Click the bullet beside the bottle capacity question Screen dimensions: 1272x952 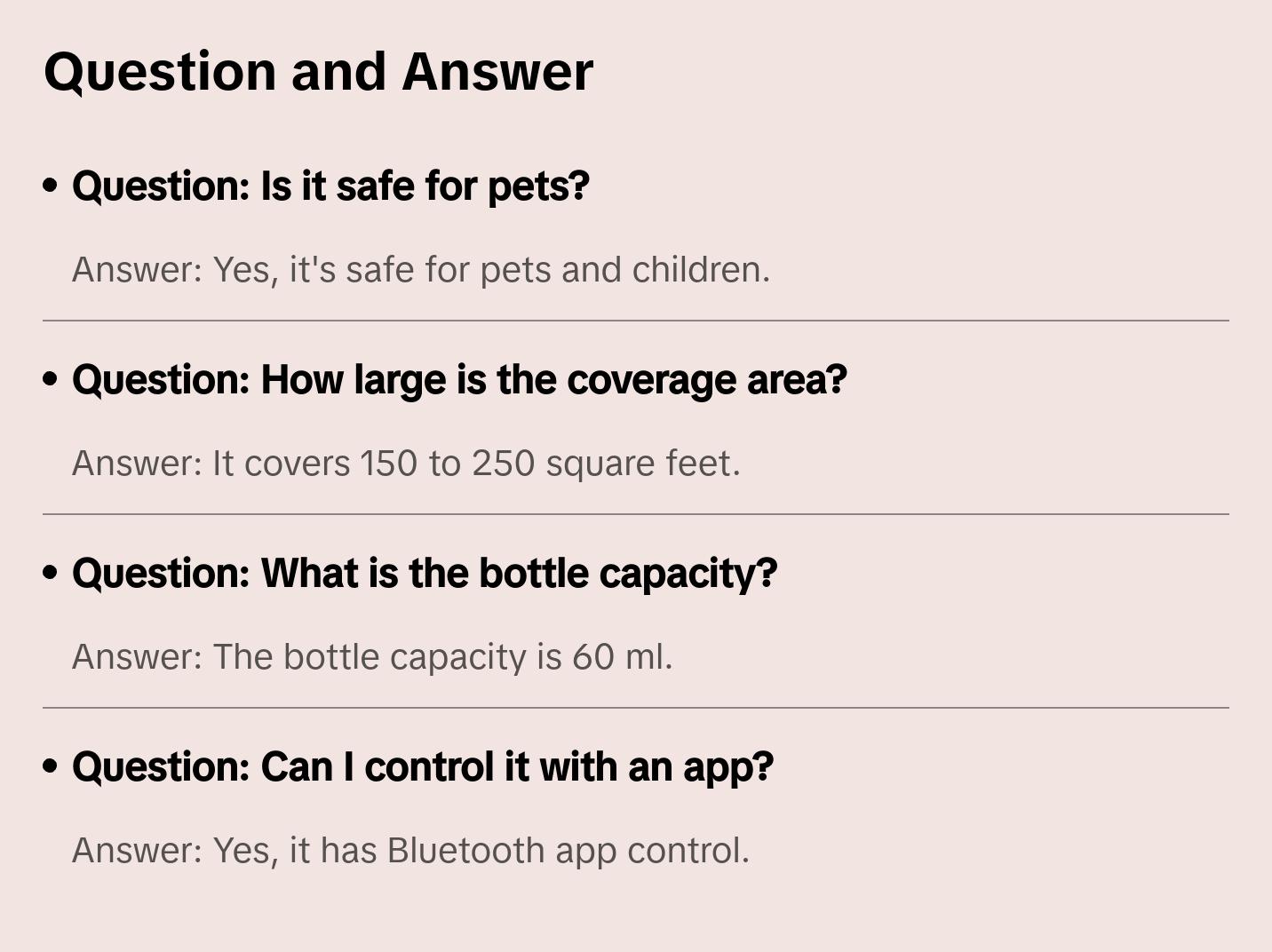51,573
